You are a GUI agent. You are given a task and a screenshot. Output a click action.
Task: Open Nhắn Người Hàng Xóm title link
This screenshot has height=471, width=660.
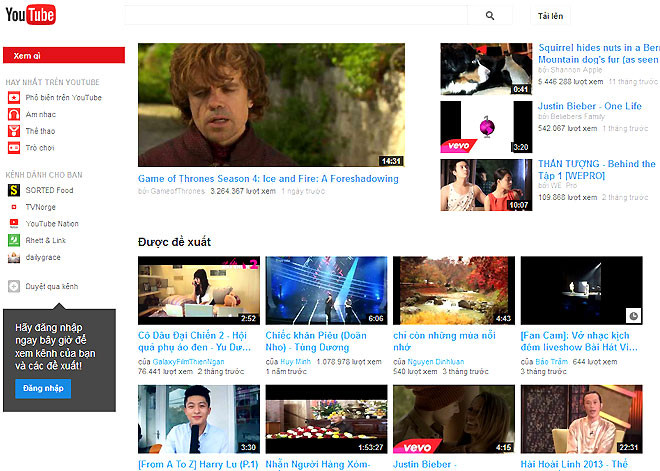pyautogui.click(x=318, y=465)
